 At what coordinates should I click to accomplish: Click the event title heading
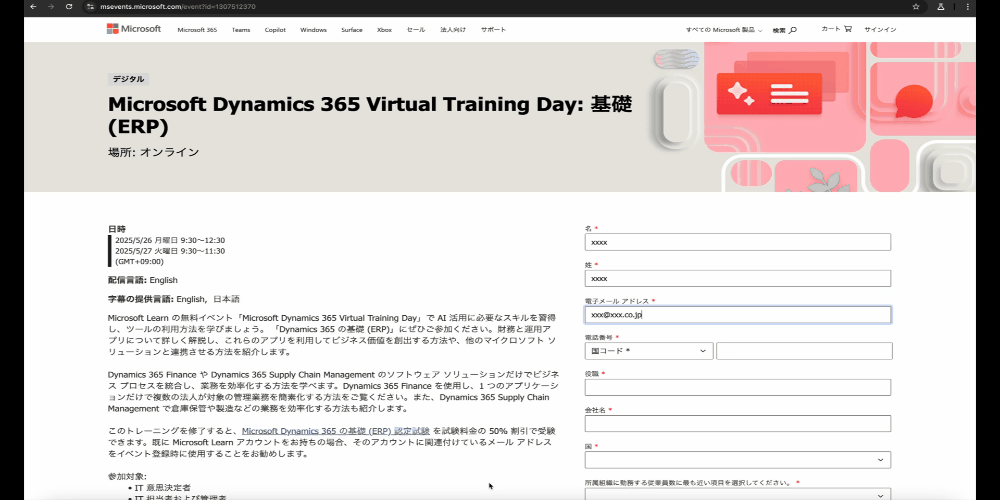[370, 115]
